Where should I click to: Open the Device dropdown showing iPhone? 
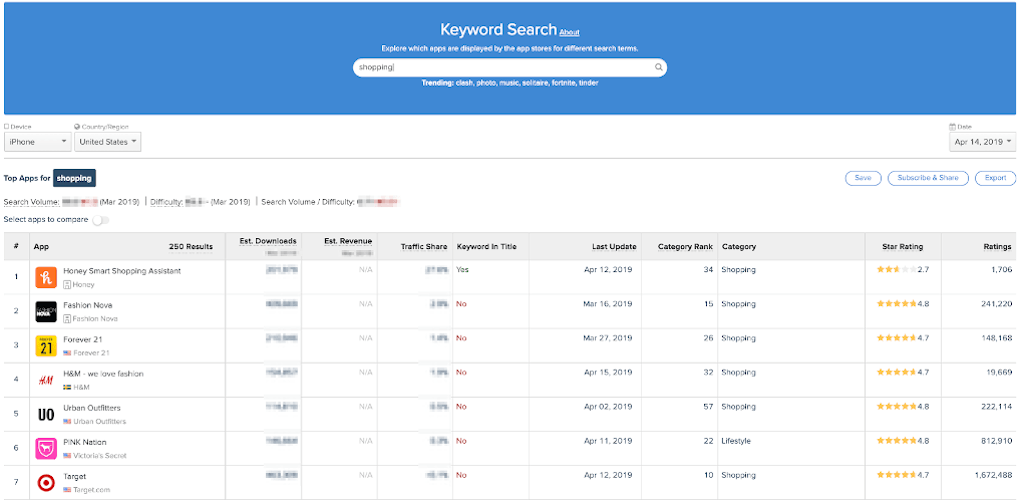click(x=38, y=142)
